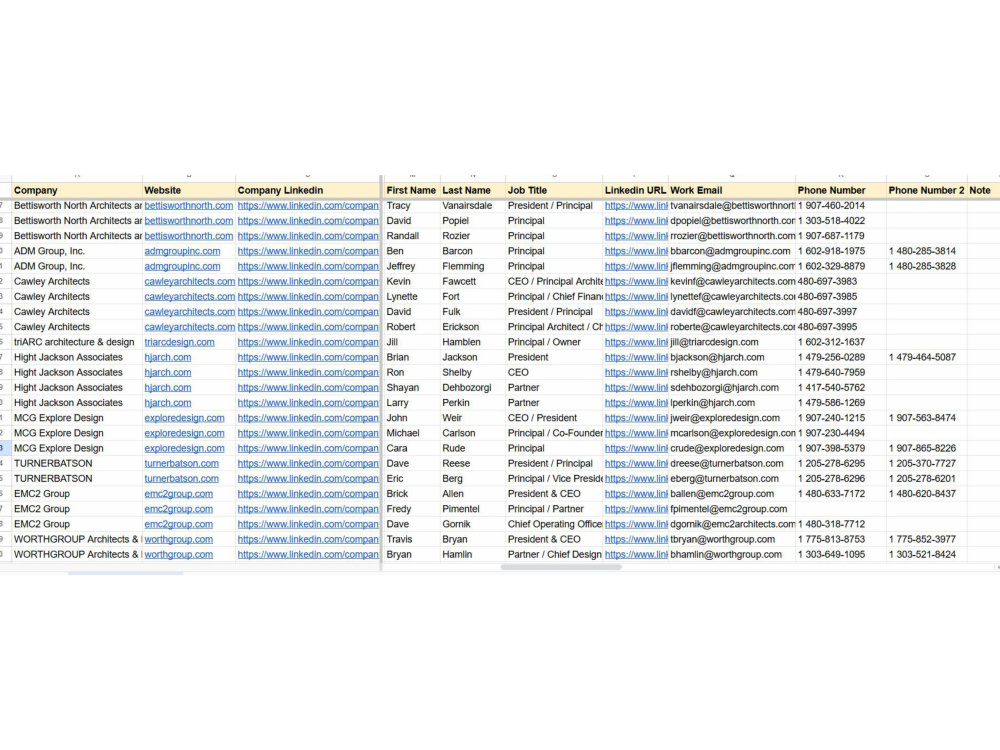1000x750 pixels.
Task: Select the Phone Number header cell
Action: tap(841, 190)
